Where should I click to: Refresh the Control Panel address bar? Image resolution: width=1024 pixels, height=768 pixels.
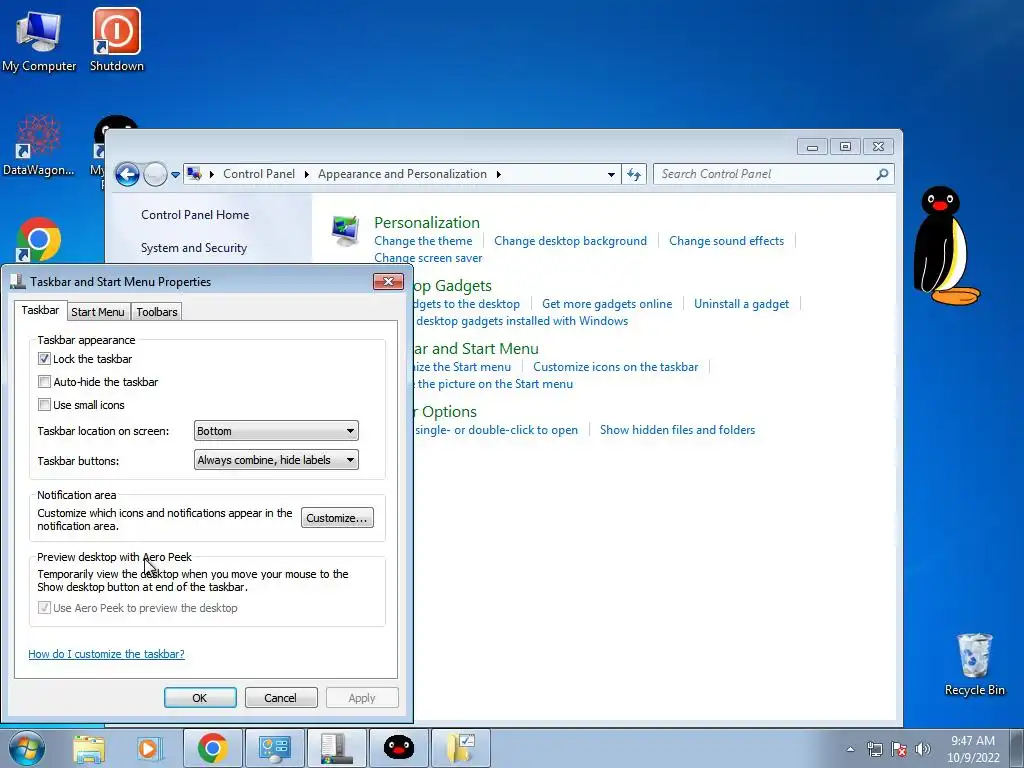pyautogui.click(x=633, y=174)
